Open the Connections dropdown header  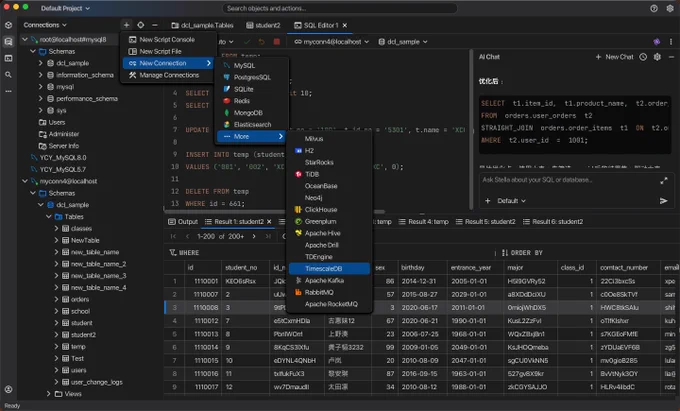click(x=45, y=25)
